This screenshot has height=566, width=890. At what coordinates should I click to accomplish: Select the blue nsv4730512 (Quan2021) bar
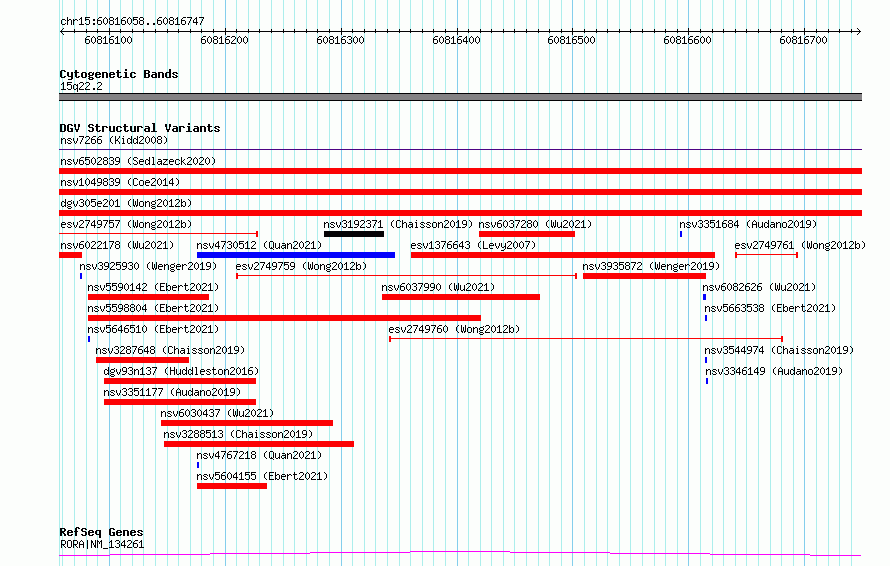click(x=296, y=255)
